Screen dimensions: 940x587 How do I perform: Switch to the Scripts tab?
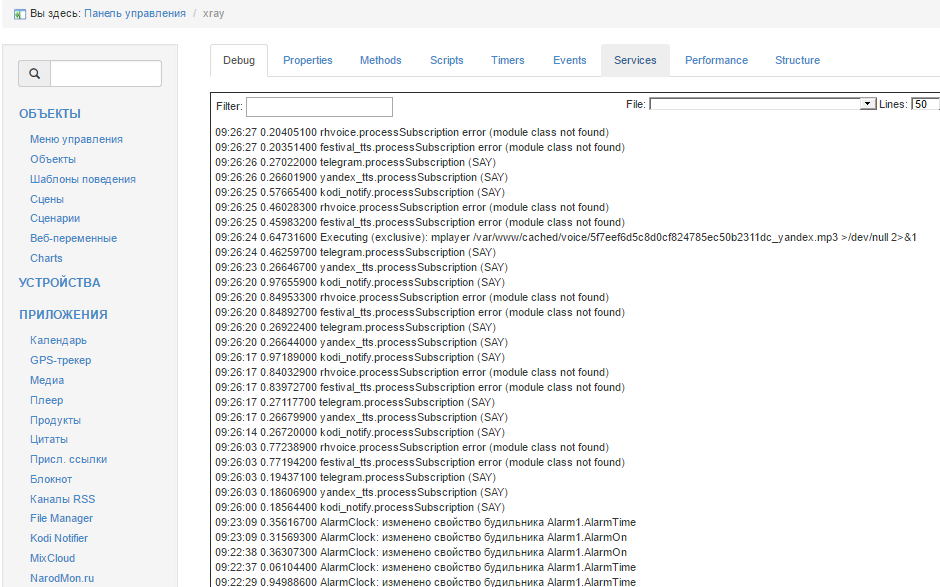[446, 60]
